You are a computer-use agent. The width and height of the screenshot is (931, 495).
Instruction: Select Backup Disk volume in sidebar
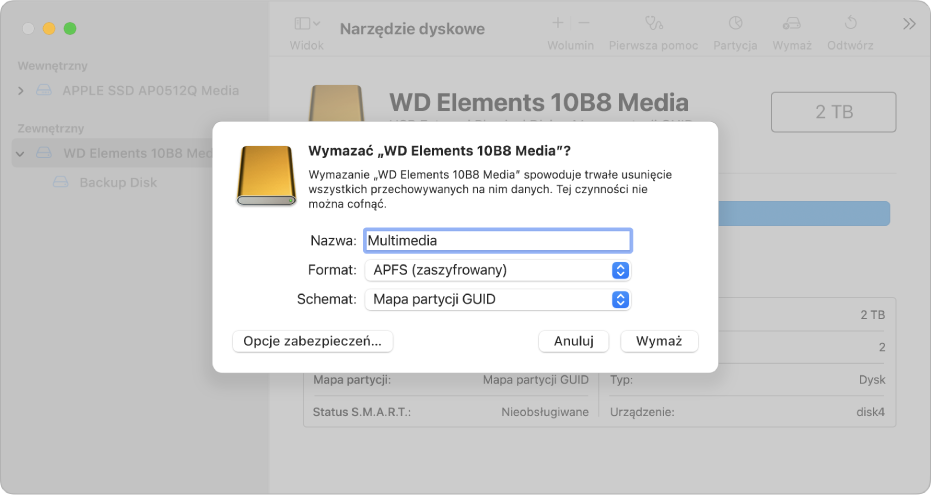click(x=117, y=183)
